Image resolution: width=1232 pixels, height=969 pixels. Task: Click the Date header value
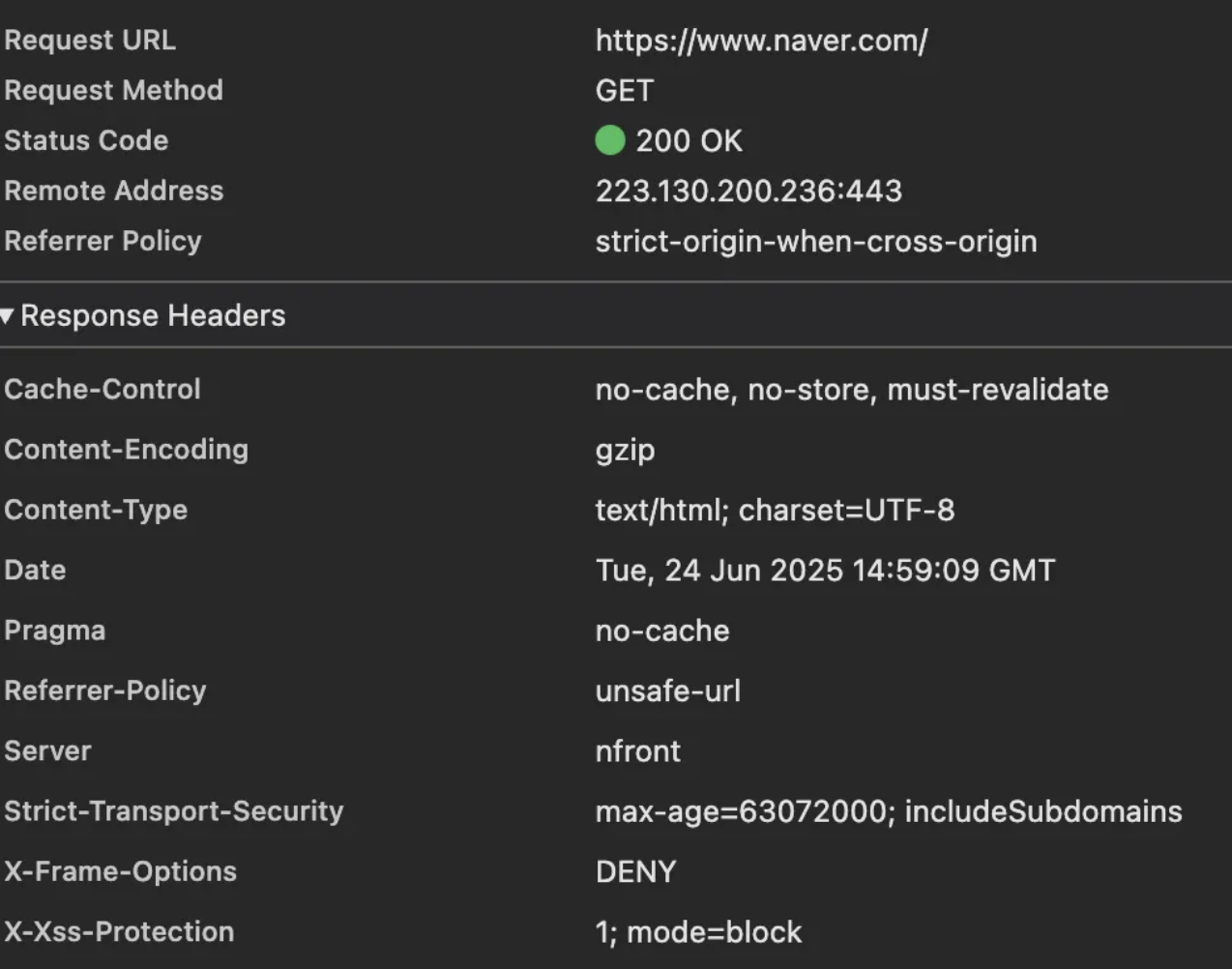825,571
